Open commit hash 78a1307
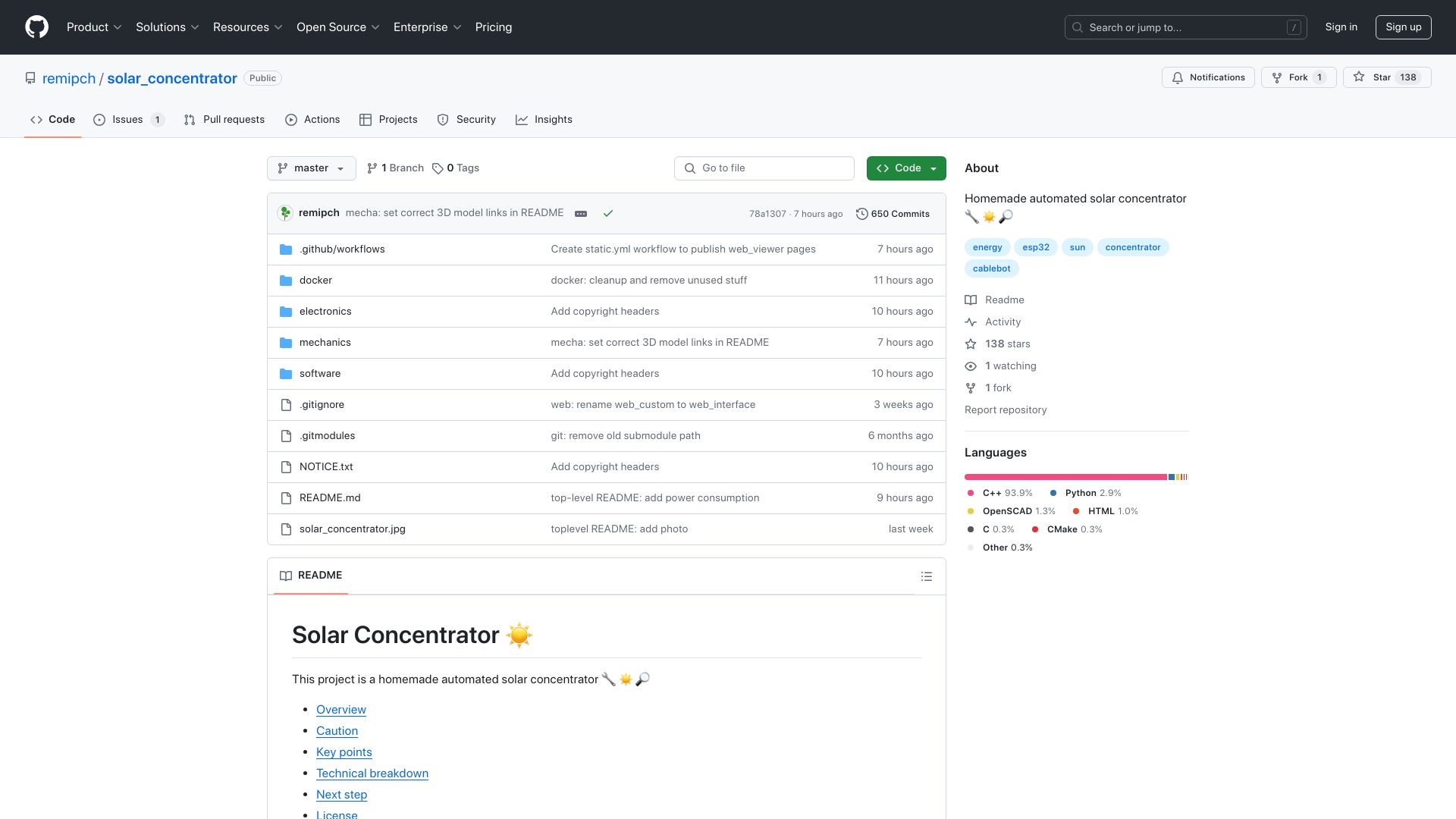 point(767,214)
